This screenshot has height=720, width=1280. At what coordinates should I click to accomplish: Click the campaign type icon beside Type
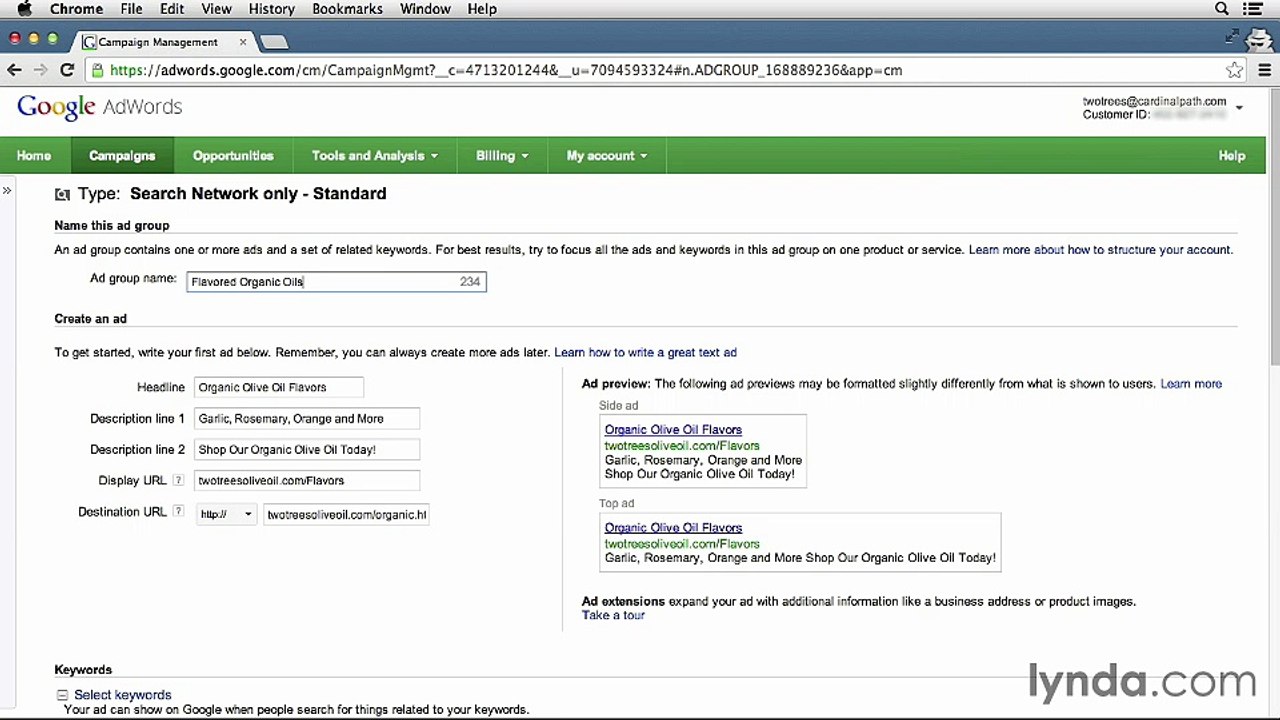[x=62, y=194]
